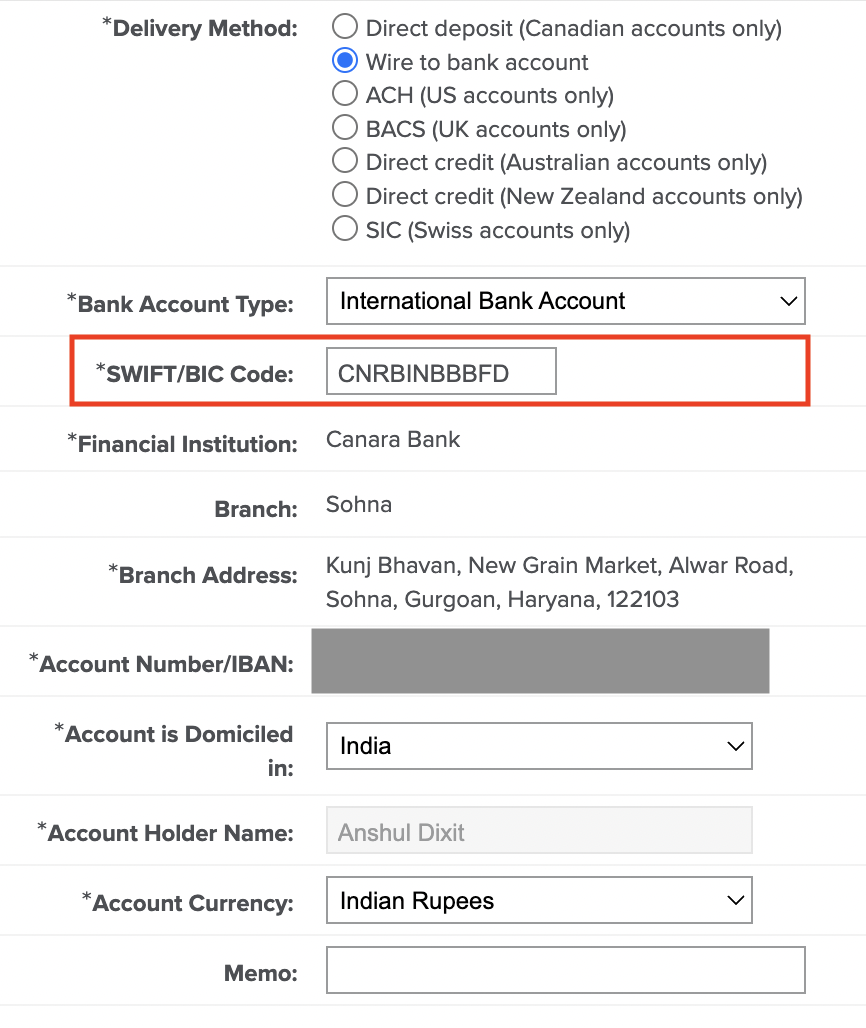Click the Financial Institution label
The image size is (866, 1028).
(187, 444)
